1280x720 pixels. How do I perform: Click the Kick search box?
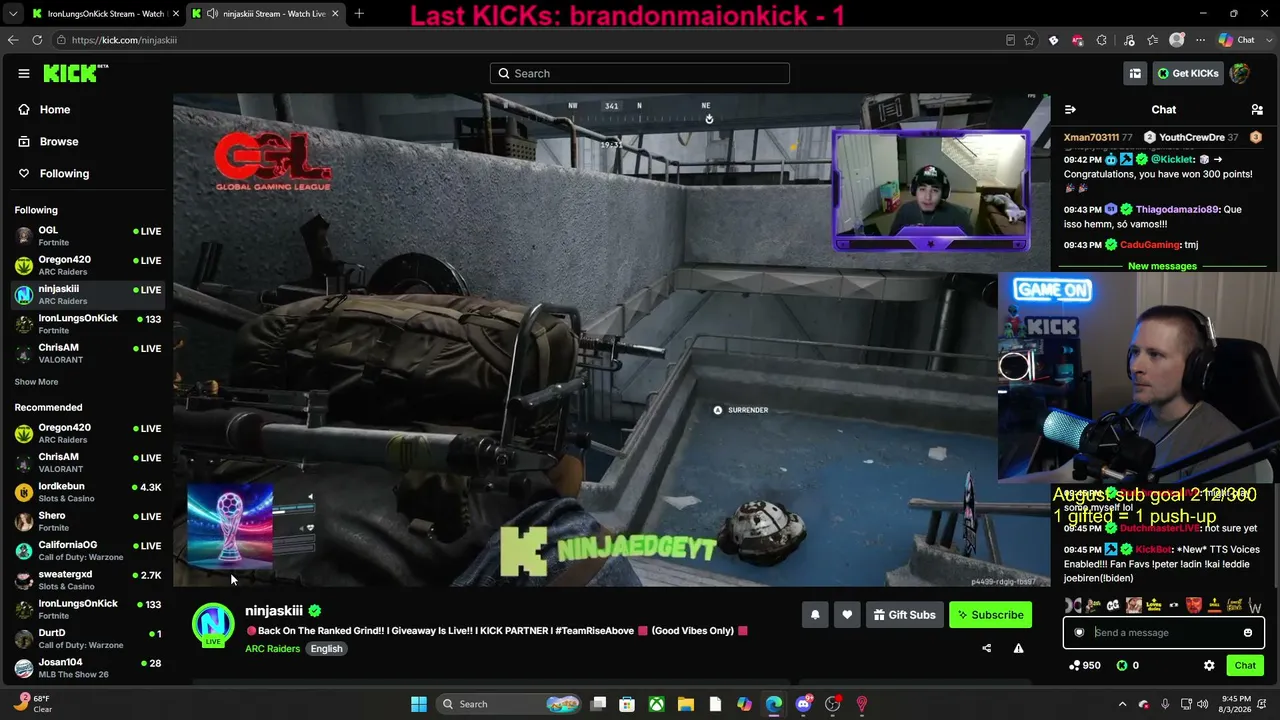pos(640,73)
